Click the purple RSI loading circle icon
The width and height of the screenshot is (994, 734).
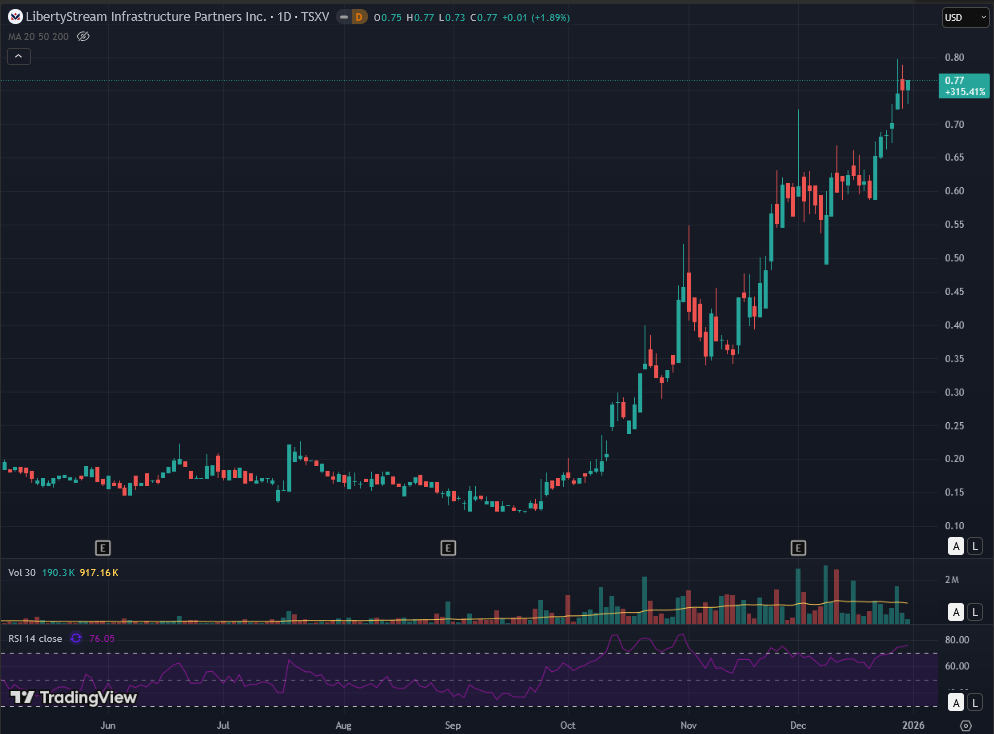coord(76,638)
